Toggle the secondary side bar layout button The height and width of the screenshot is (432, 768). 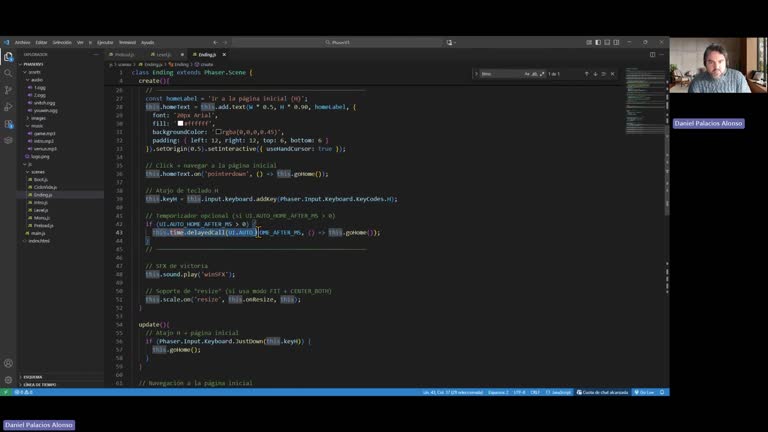pyautogui.click(x=616, y=43)
